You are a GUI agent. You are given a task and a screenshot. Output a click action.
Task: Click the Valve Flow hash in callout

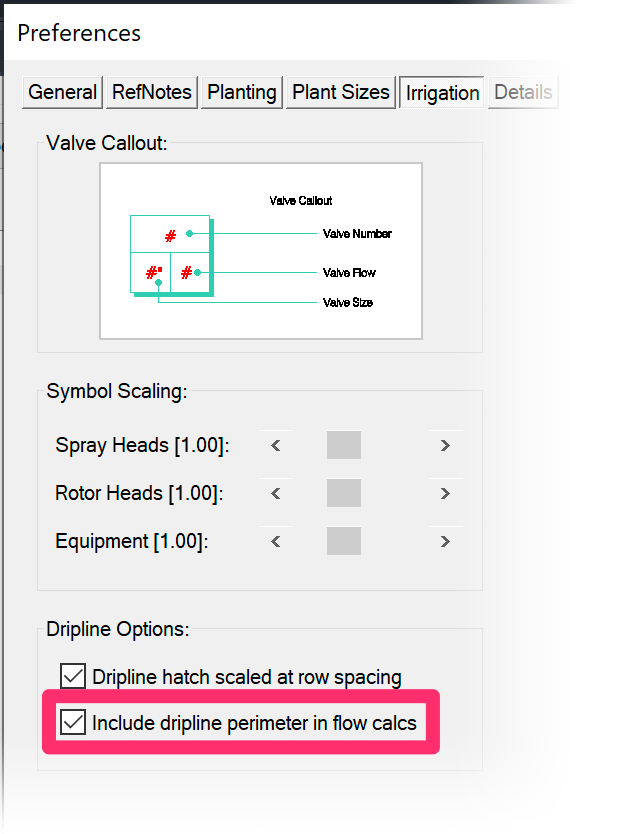[x=186, y=273]
